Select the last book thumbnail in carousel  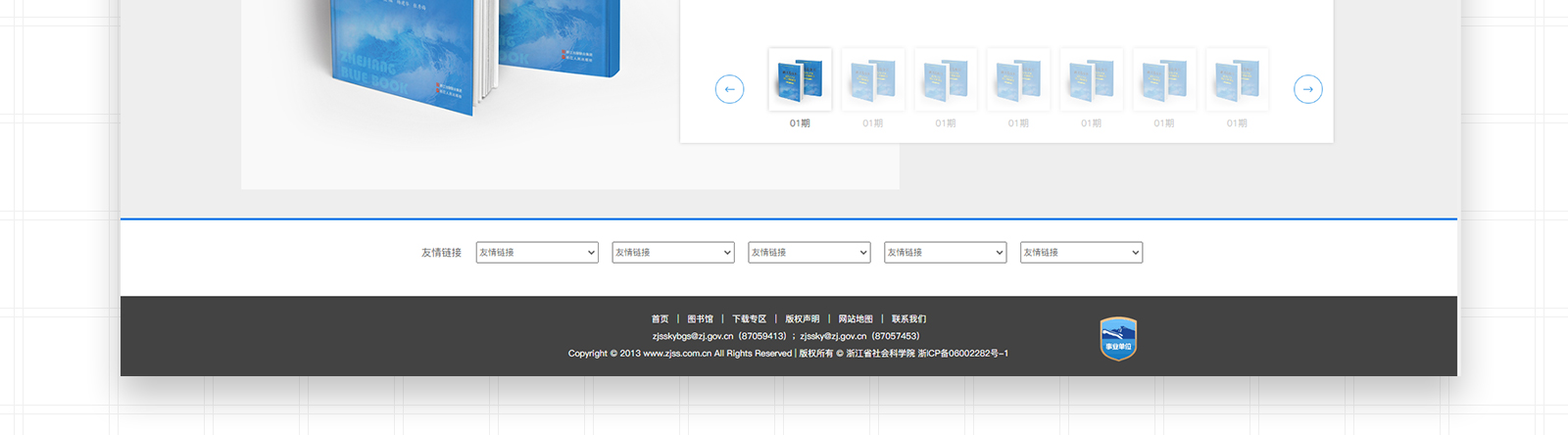(1237, 79)
